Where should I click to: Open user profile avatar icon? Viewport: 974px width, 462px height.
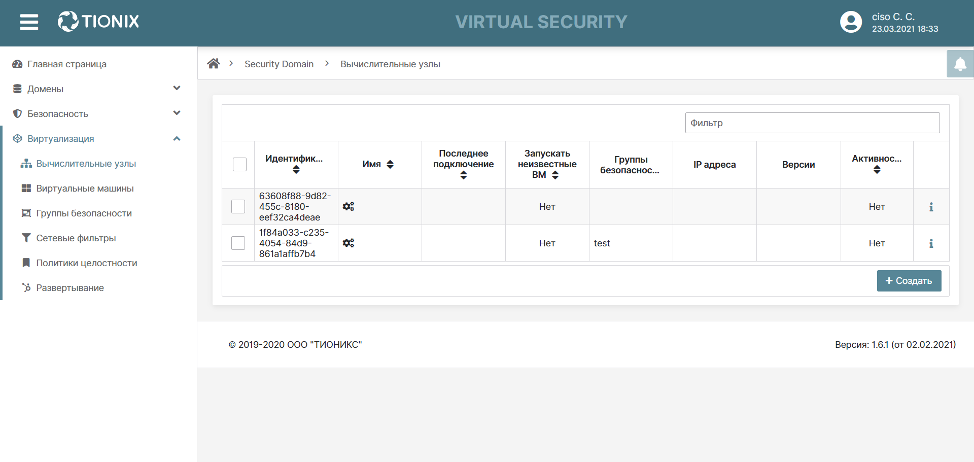pos(851,22)
